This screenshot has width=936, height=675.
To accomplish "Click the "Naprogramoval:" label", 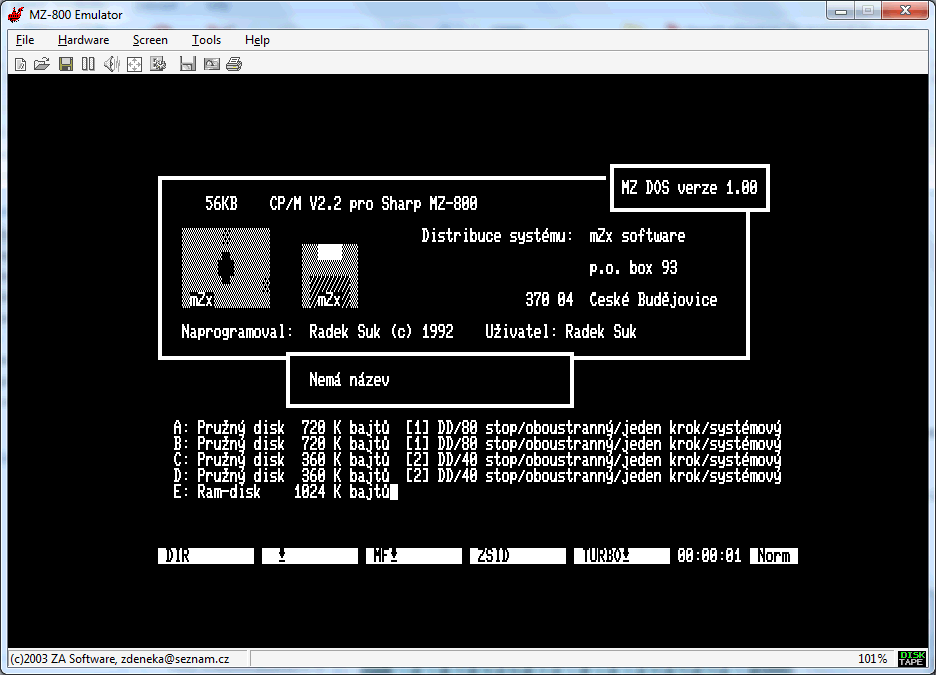I will [x=237, y=332].
